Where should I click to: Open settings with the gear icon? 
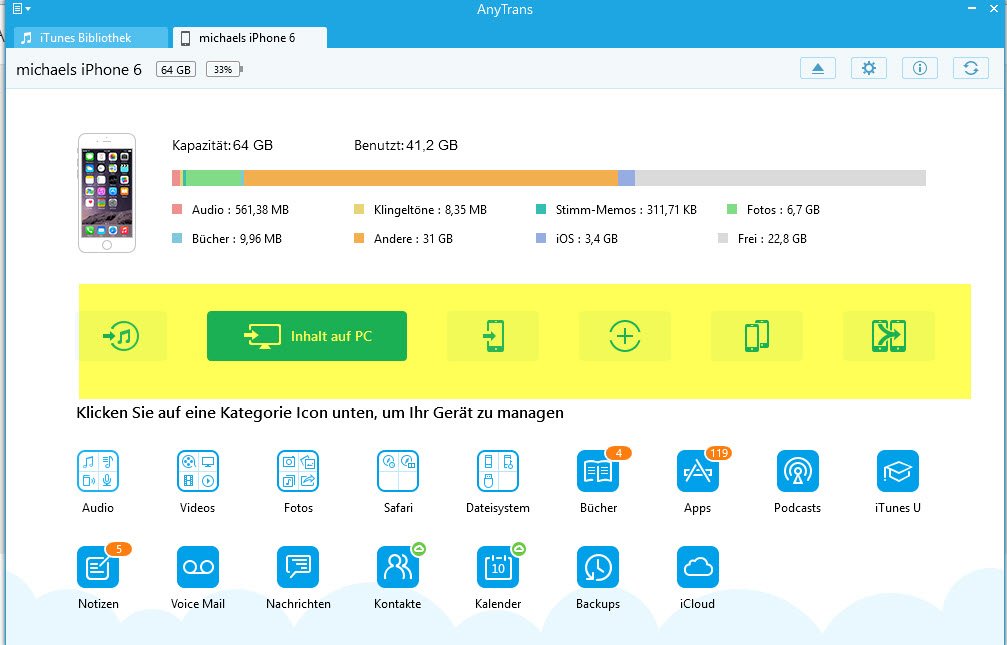[869, 68]
